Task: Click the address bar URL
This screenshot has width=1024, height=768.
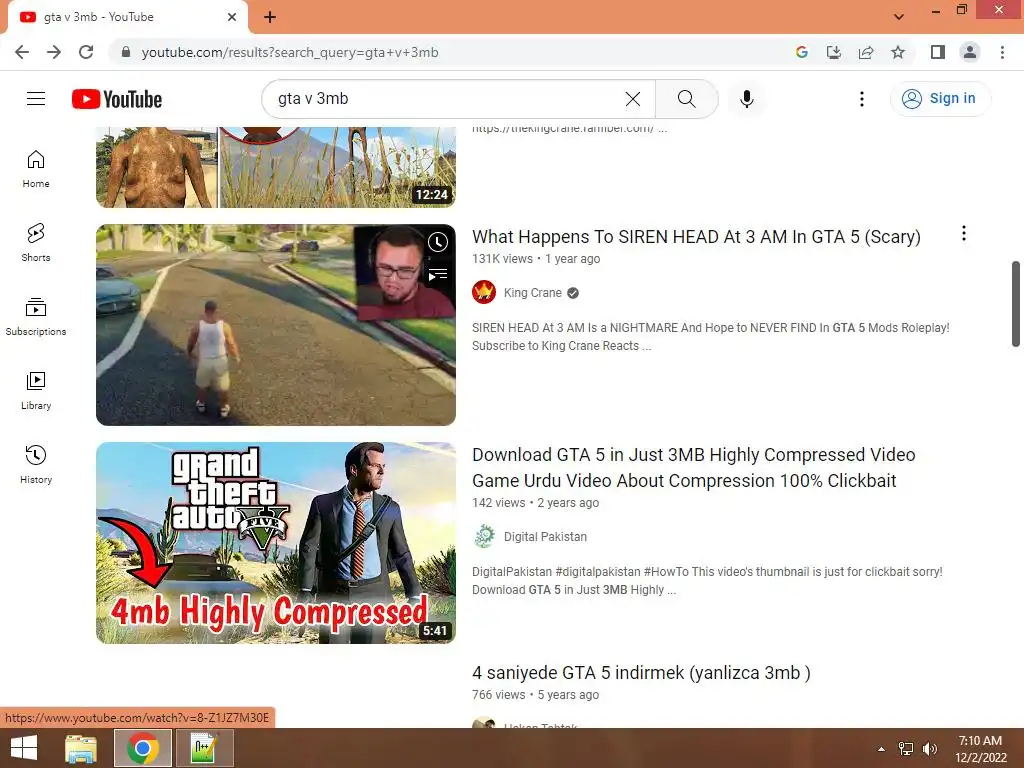Action: [x=290, y=52]
